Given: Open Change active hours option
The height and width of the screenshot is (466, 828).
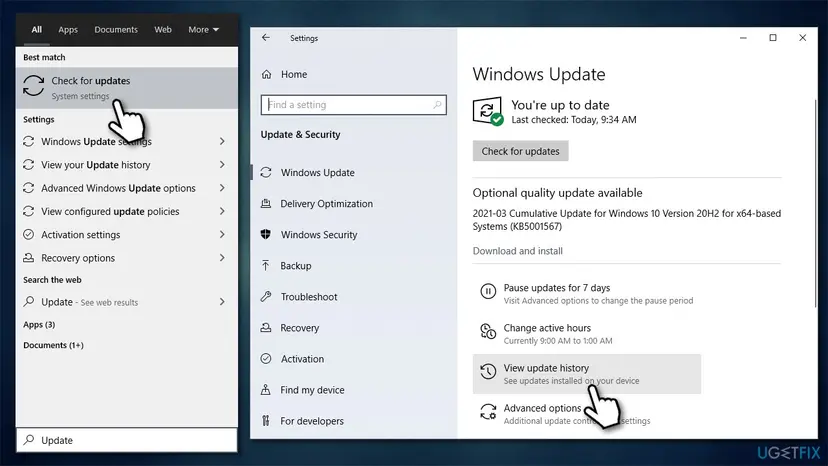Looking at the screenshot, I should [586, 334].
